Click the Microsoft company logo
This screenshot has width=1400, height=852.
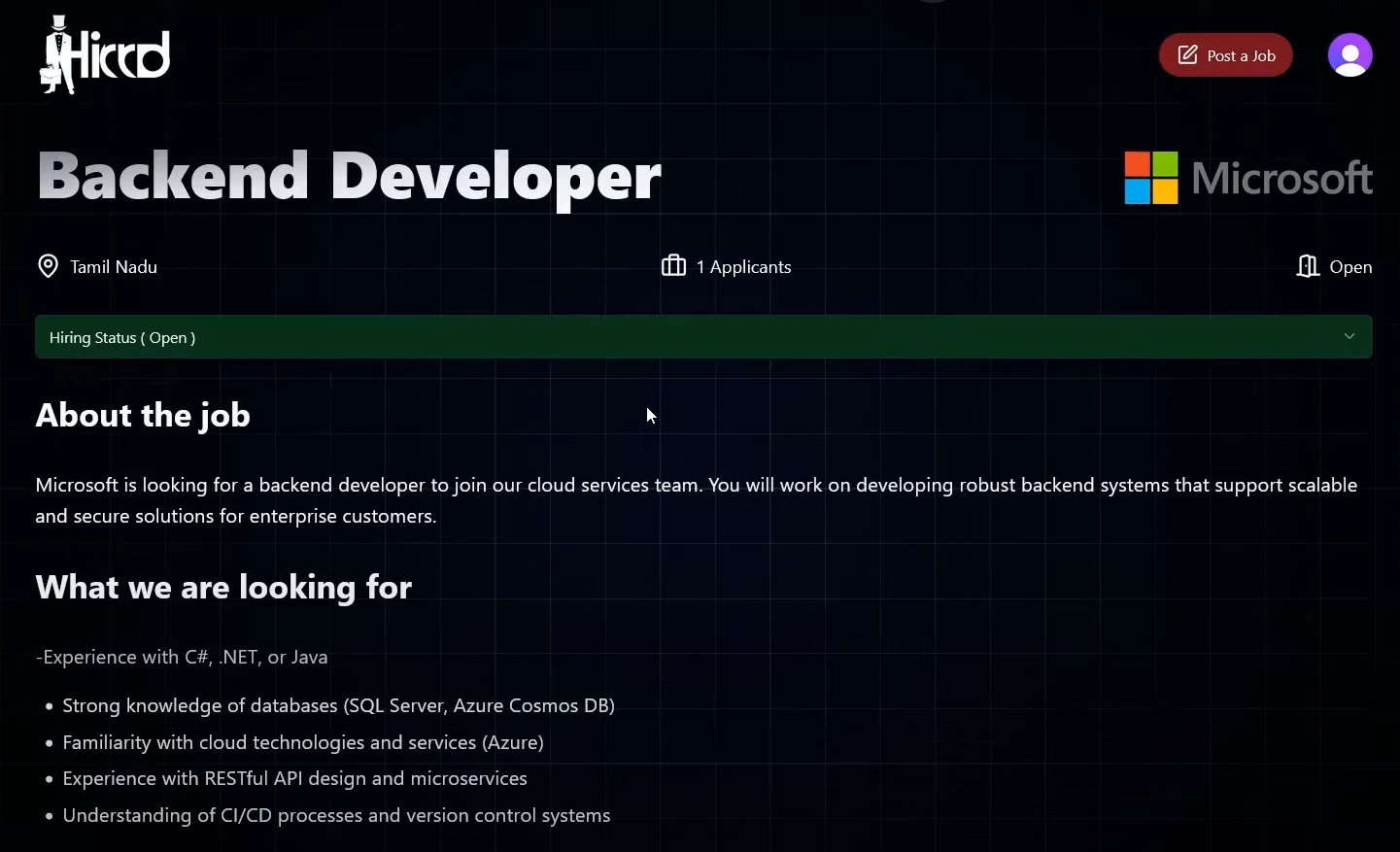pos(1248,178)
